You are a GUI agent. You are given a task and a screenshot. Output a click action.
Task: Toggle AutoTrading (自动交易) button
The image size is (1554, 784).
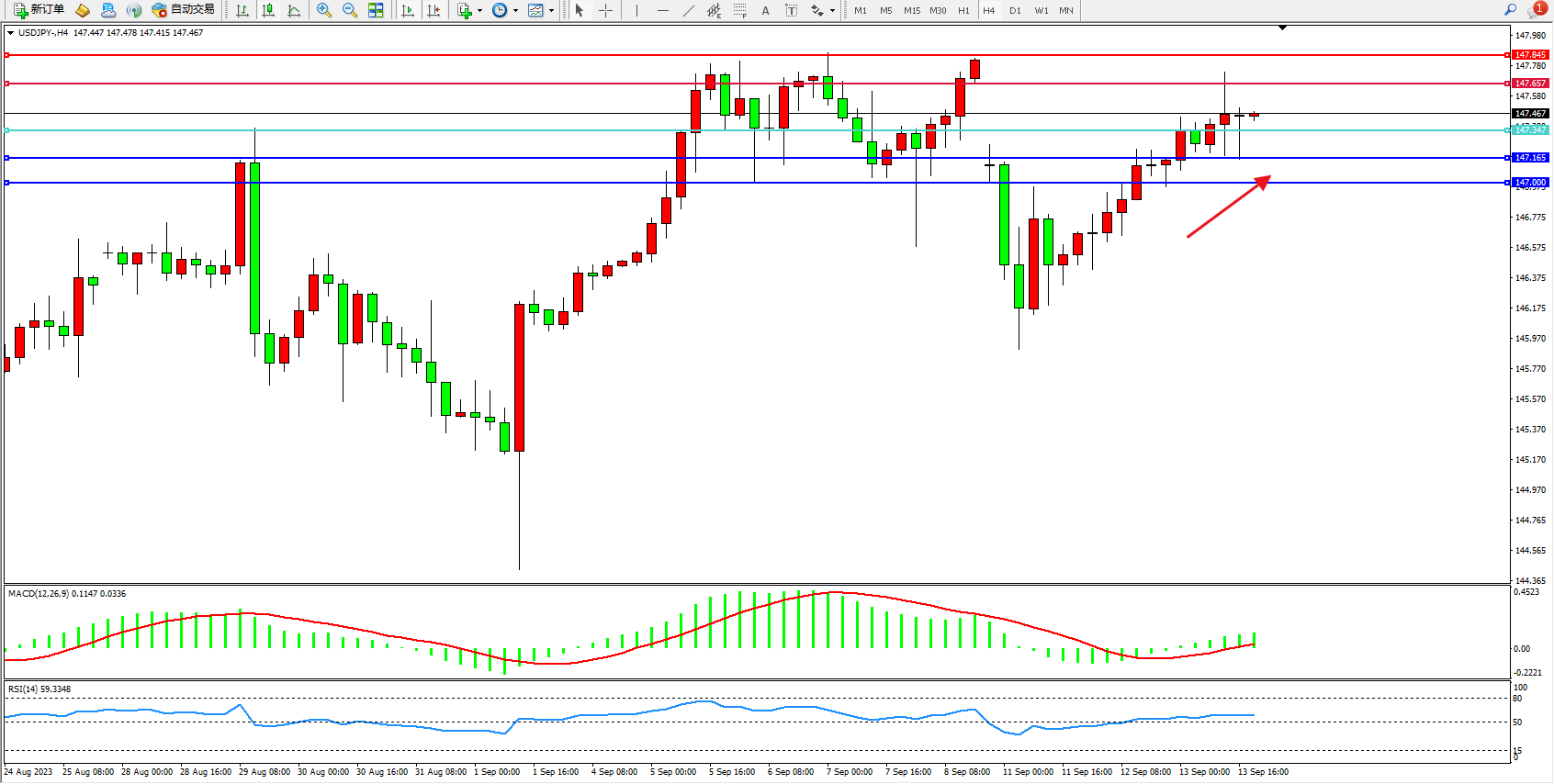pos(184,10)
